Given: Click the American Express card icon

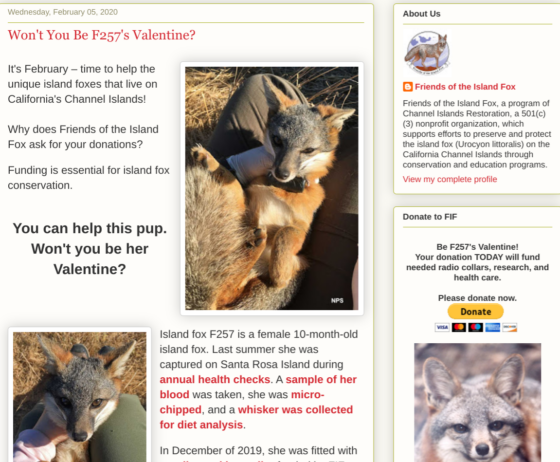Looking at the screenshot, I should 492,327.
